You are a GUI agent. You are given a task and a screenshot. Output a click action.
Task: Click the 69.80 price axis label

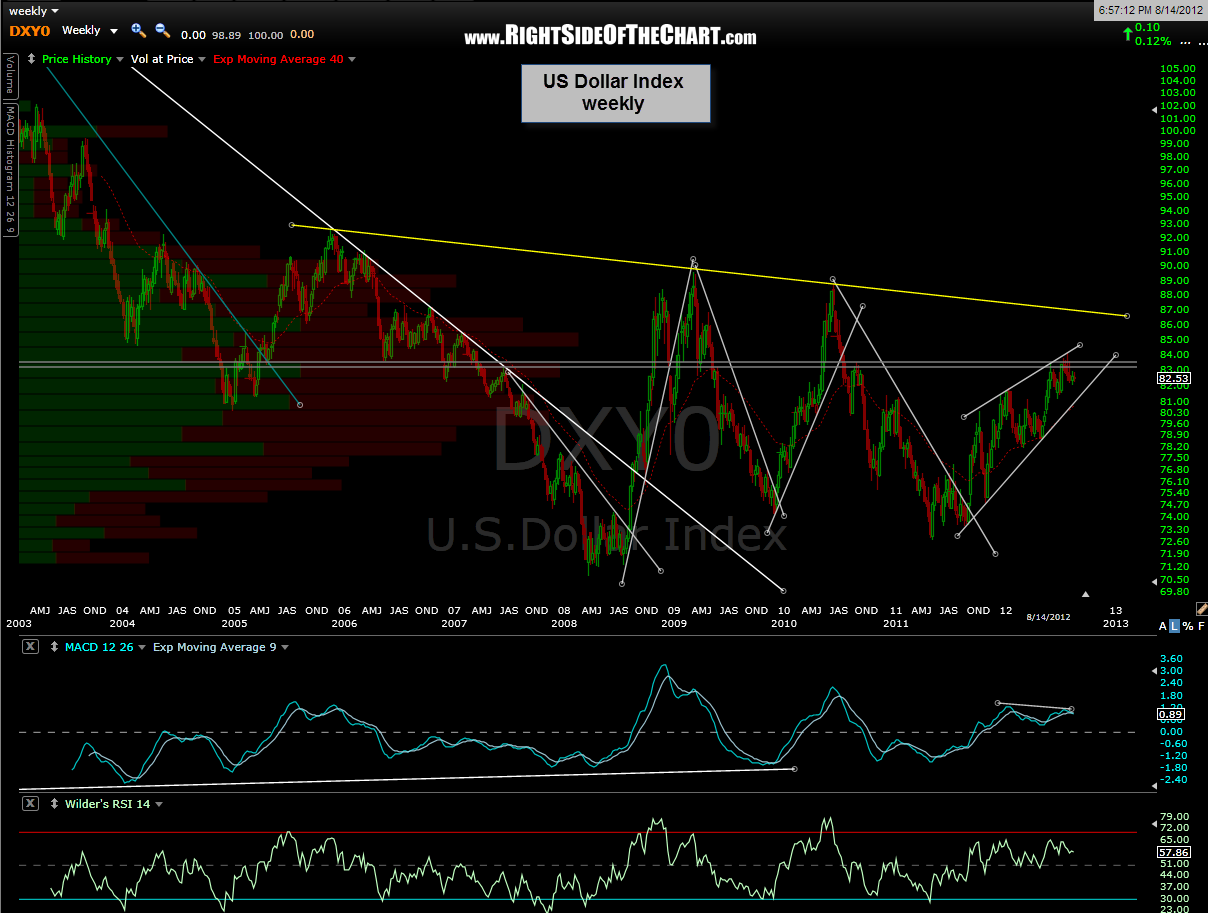pyautogui.click(x=1174, y=591)
